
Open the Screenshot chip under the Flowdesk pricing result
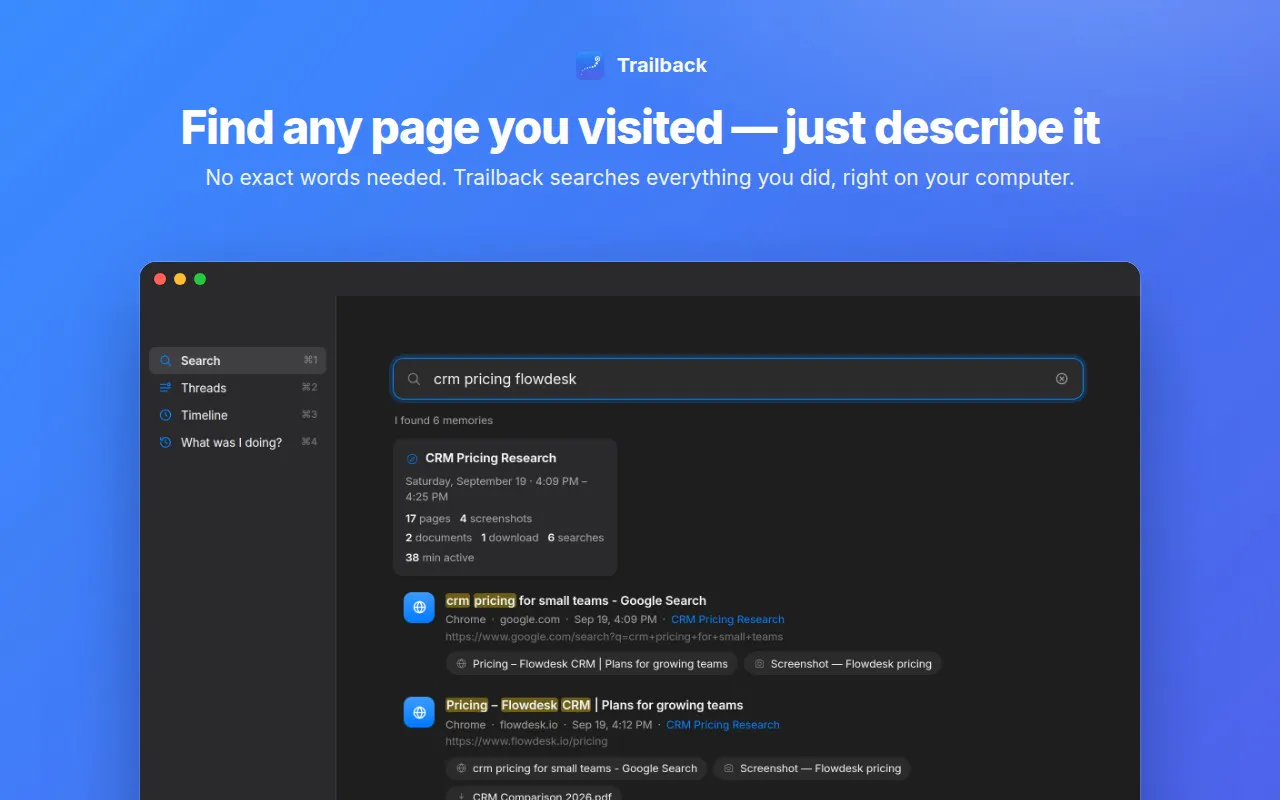(x=812, y=769)
